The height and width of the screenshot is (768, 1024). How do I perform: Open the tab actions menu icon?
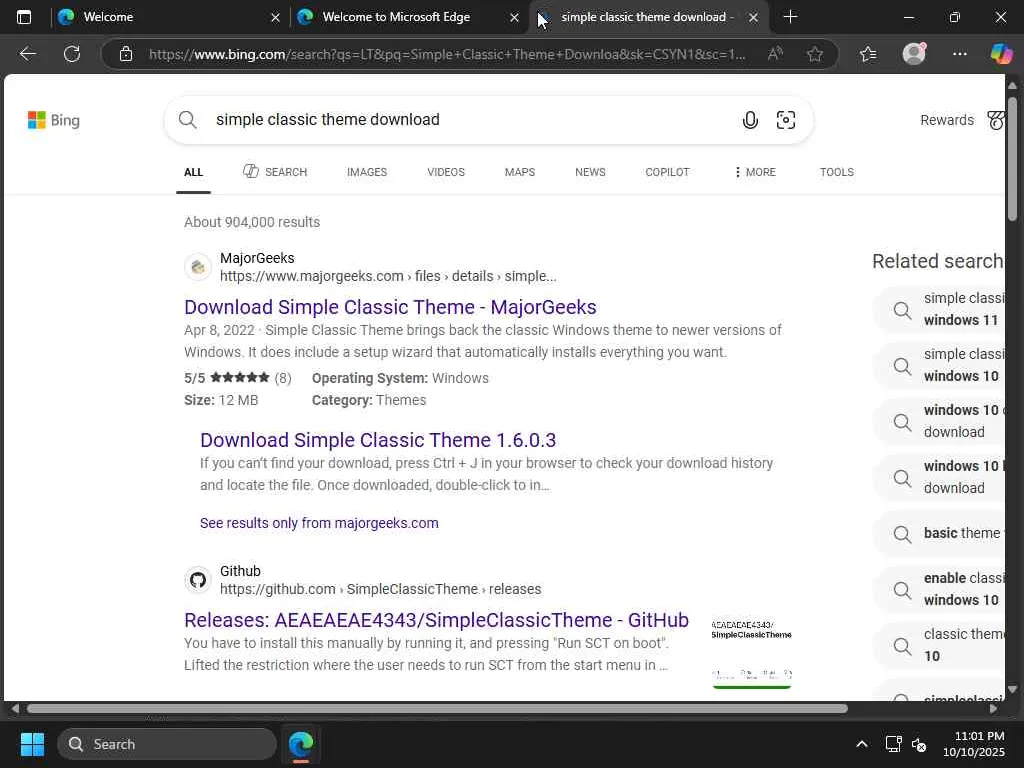pos(24,17)
